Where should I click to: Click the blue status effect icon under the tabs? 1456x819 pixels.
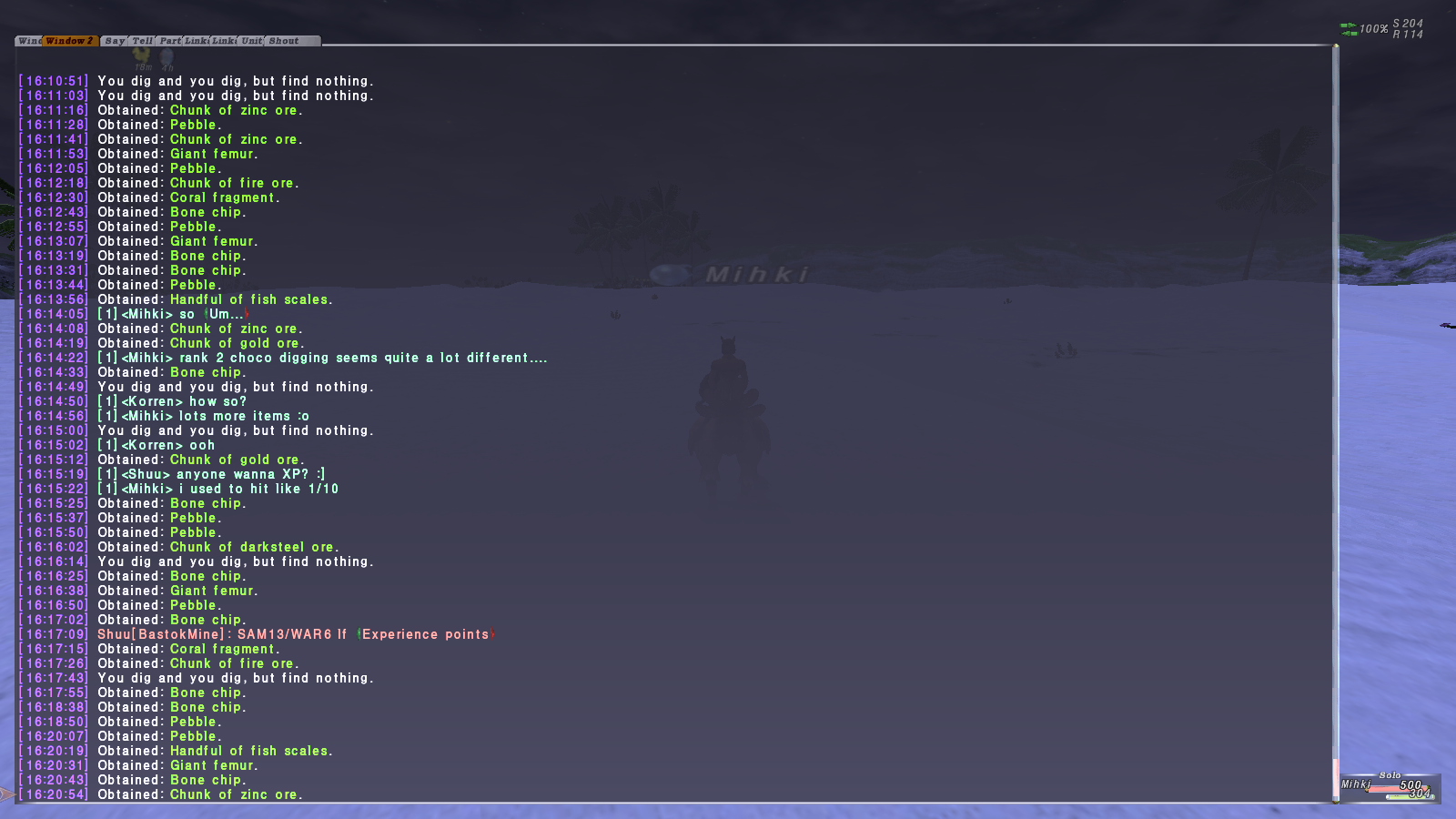click(x=167, y=57)
